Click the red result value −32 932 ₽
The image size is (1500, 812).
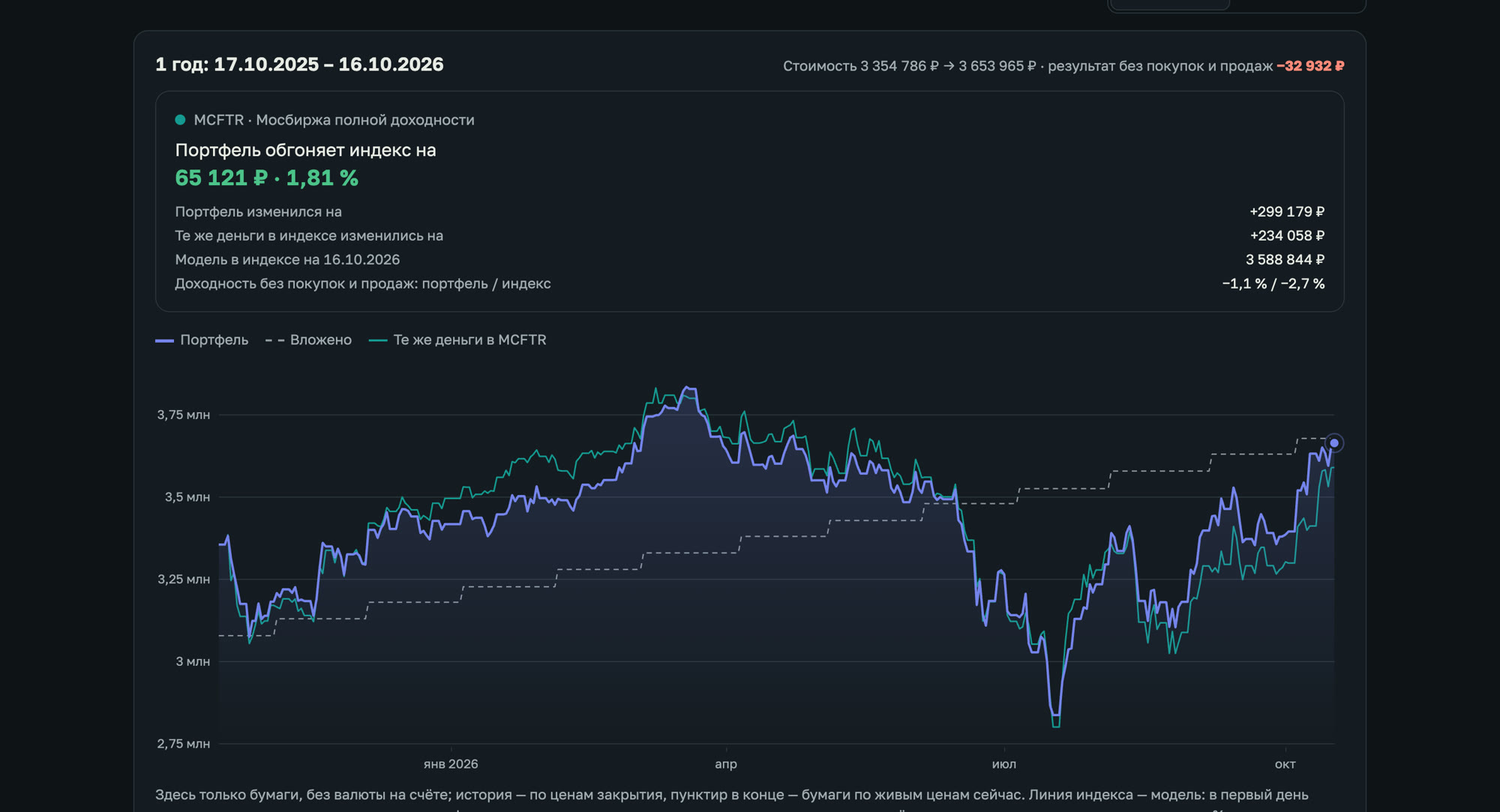(1310, 66)
